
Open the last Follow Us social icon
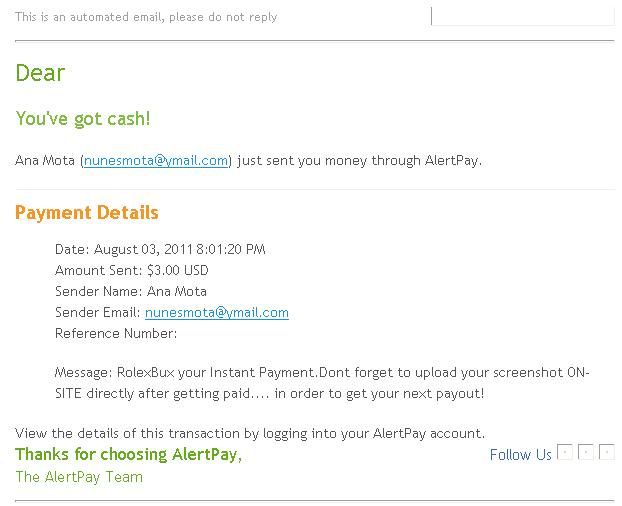pyautogui.click(x=607, y=452)
